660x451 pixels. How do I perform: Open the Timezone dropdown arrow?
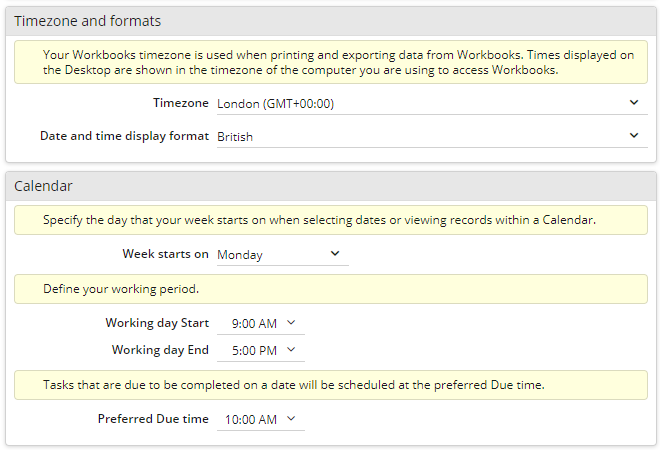[634, 103]
